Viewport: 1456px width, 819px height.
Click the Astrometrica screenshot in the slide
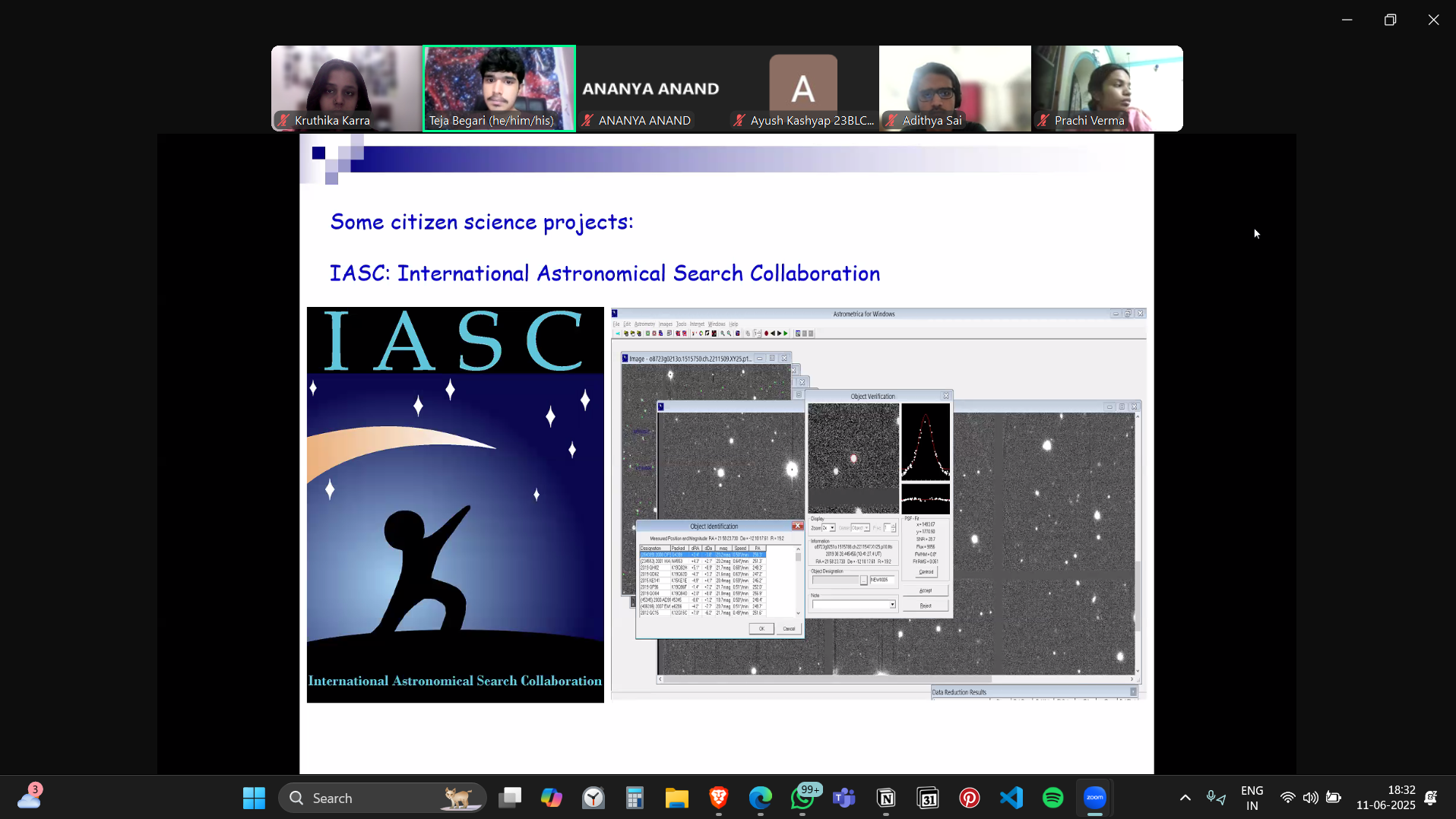coord(878,503)
